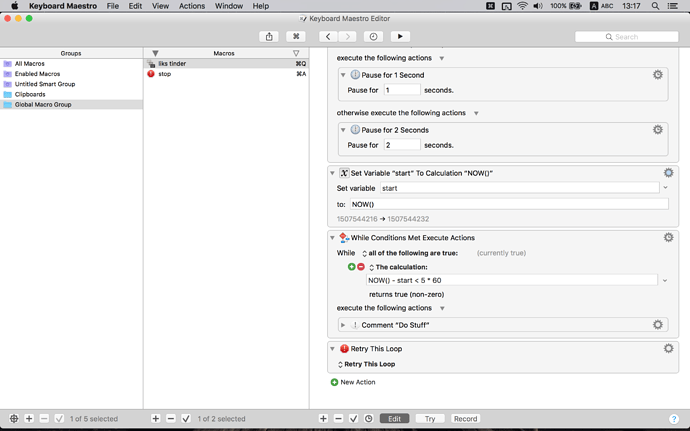Screen dimensions: 690x431
Task: Click the action timing clock icon in footer
Action: [369, 419]
